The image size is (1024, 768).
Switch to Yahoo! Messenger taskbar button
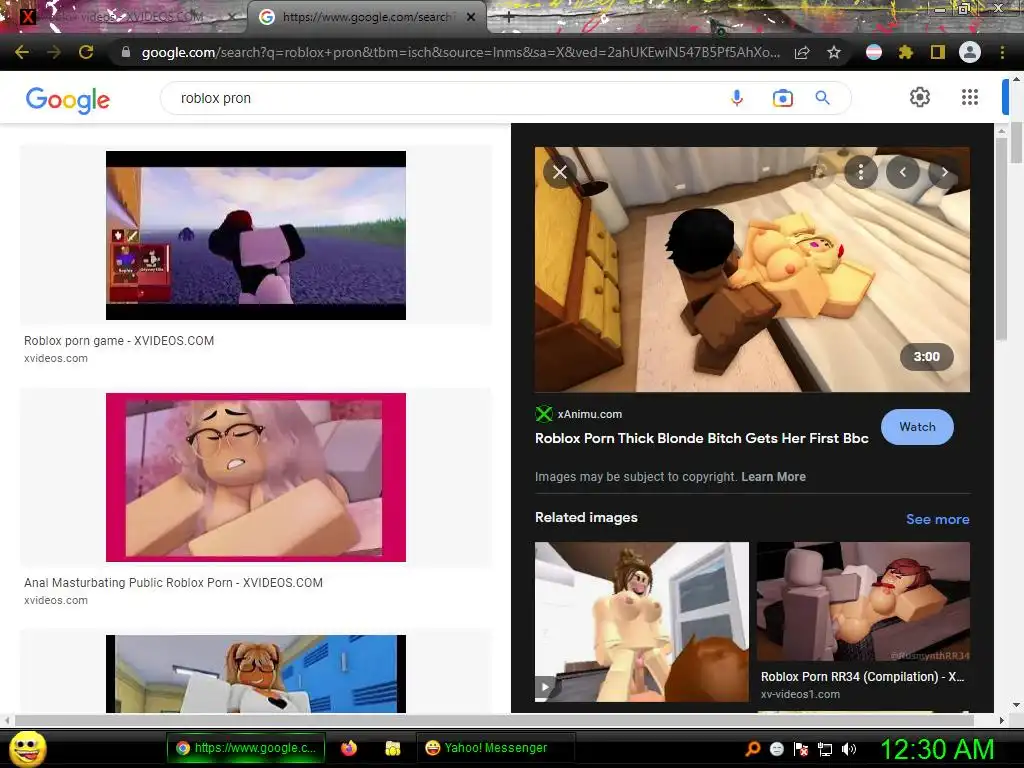coord(494,748)
